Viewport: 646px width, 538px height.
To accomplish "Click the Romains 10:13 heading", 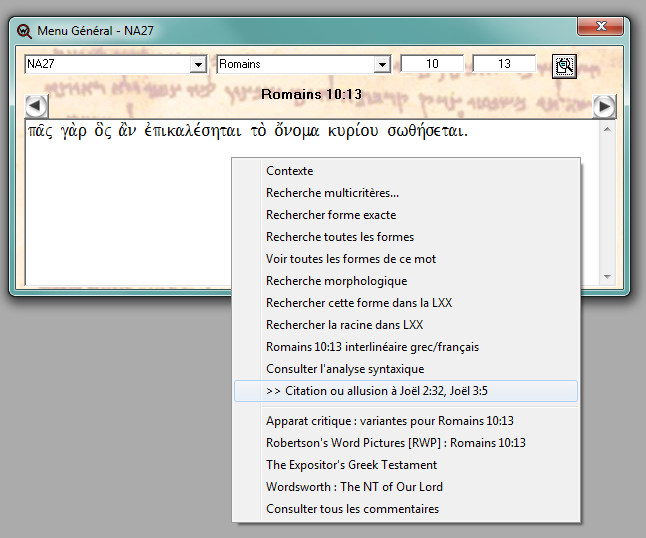I will click(x=311, y=94).
